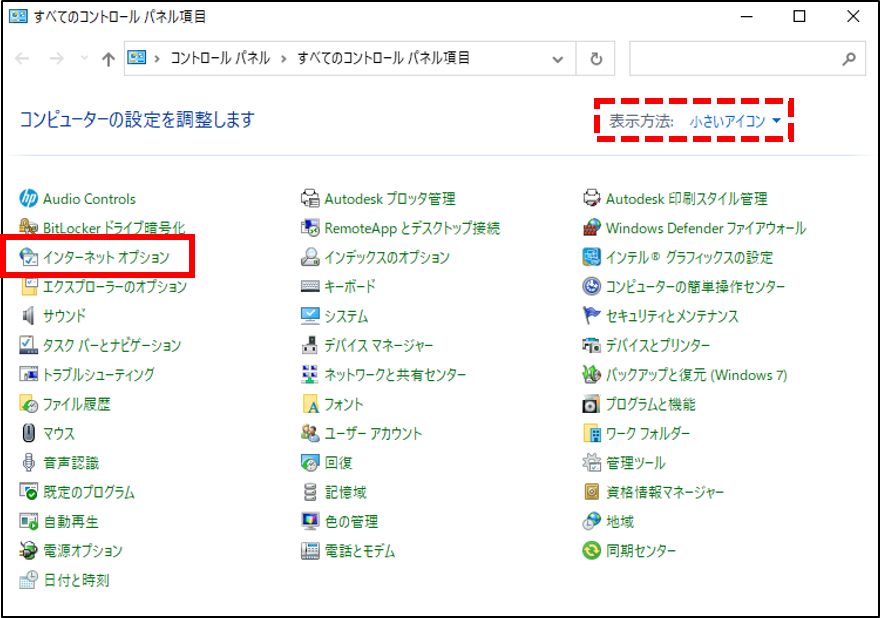Open the マウス icon
The height and width of the screenshot is (618, 880).
click(28, 433)
